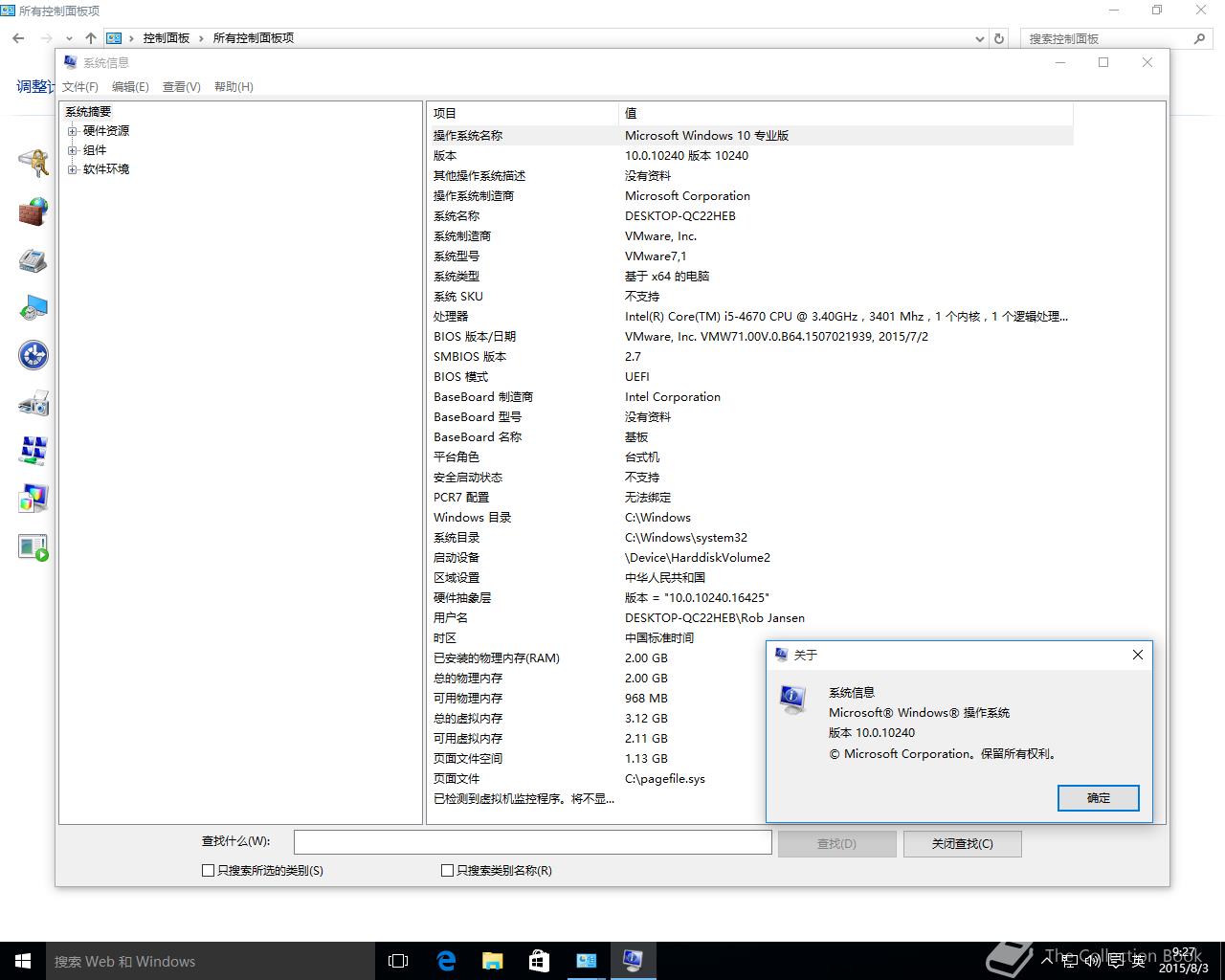Open 文件(F) menu

[80, 86]
